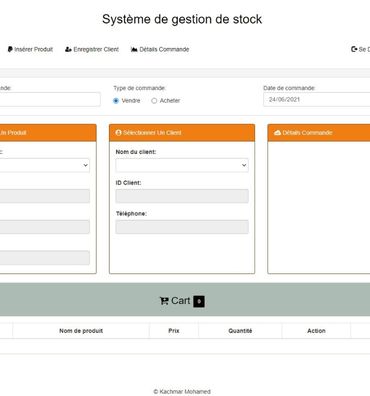Click the Action column header
Screen dimensions: 370x396
(316, 331)
